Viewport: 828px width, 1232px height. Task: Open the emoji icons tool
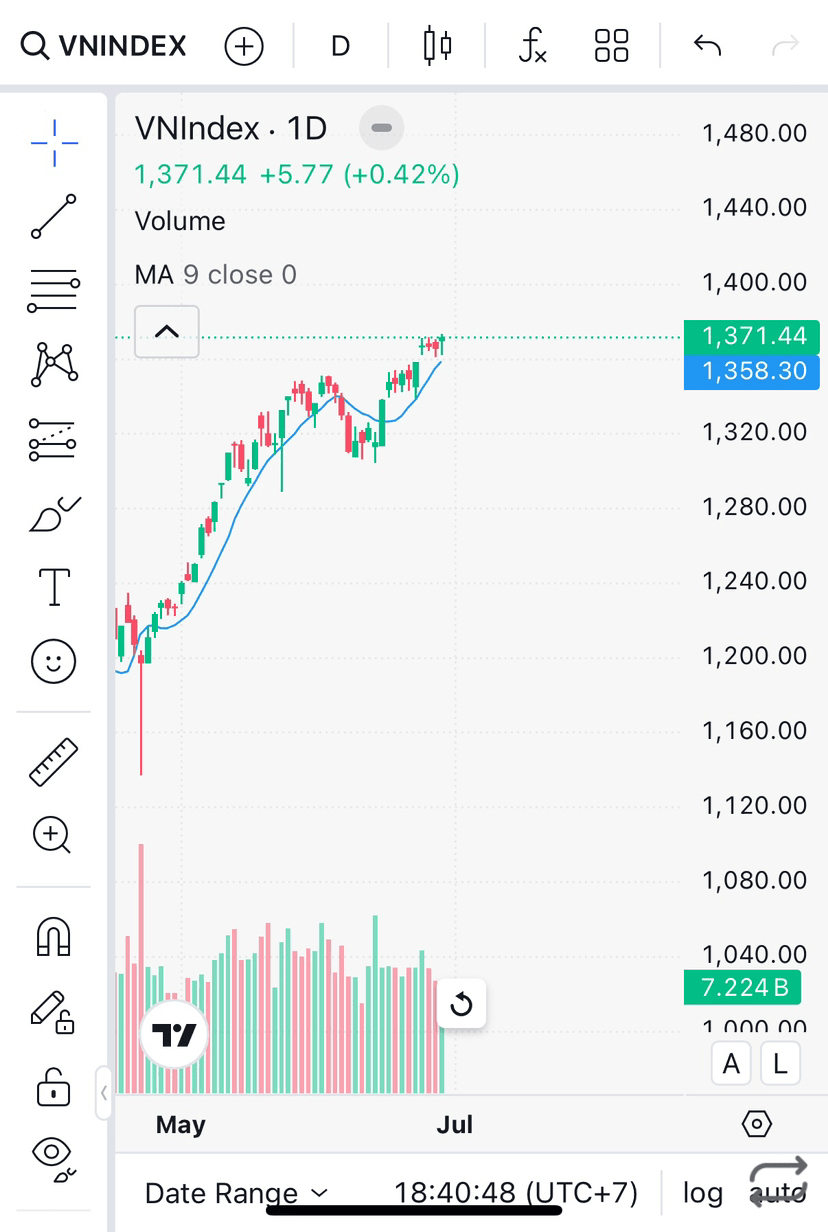point(54,661)
